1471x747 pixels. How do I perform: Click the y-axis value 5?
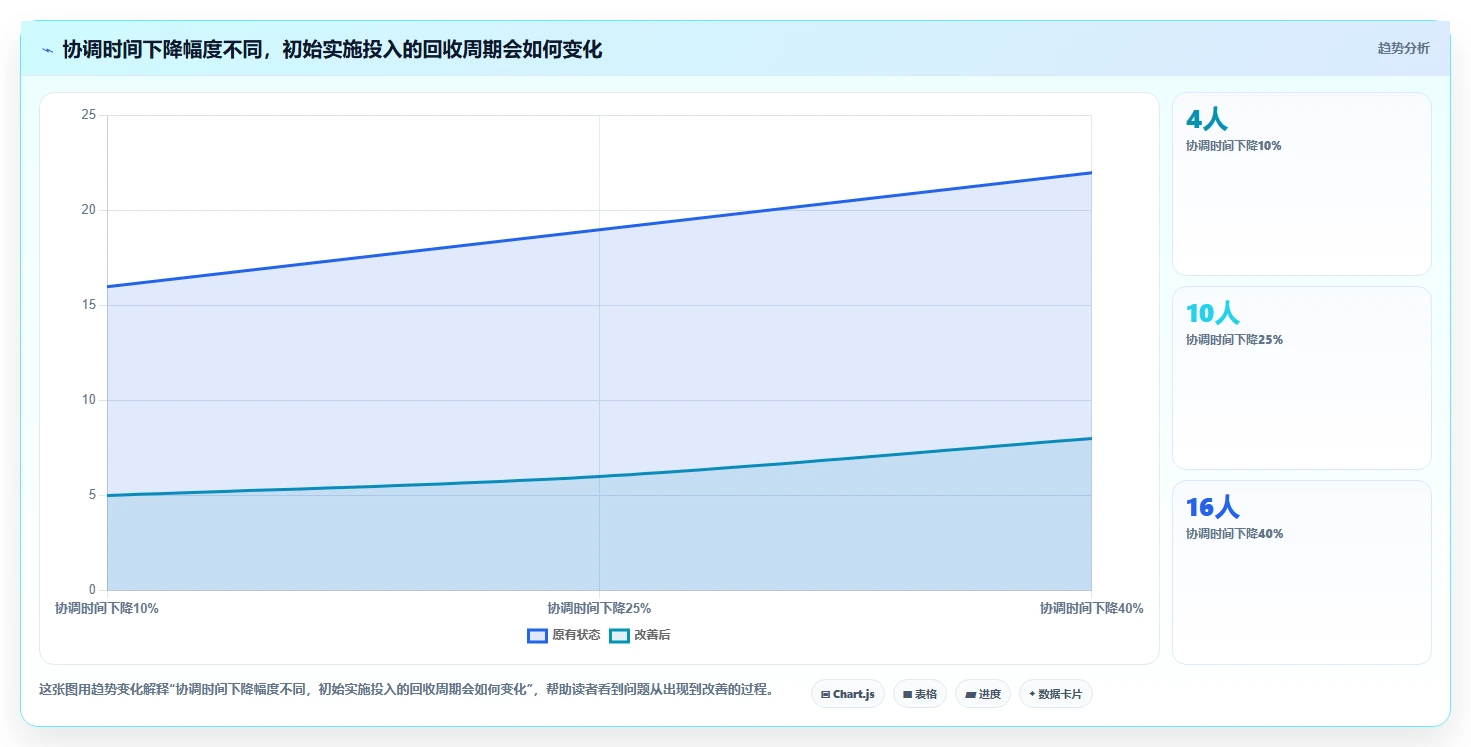(92, 495)
